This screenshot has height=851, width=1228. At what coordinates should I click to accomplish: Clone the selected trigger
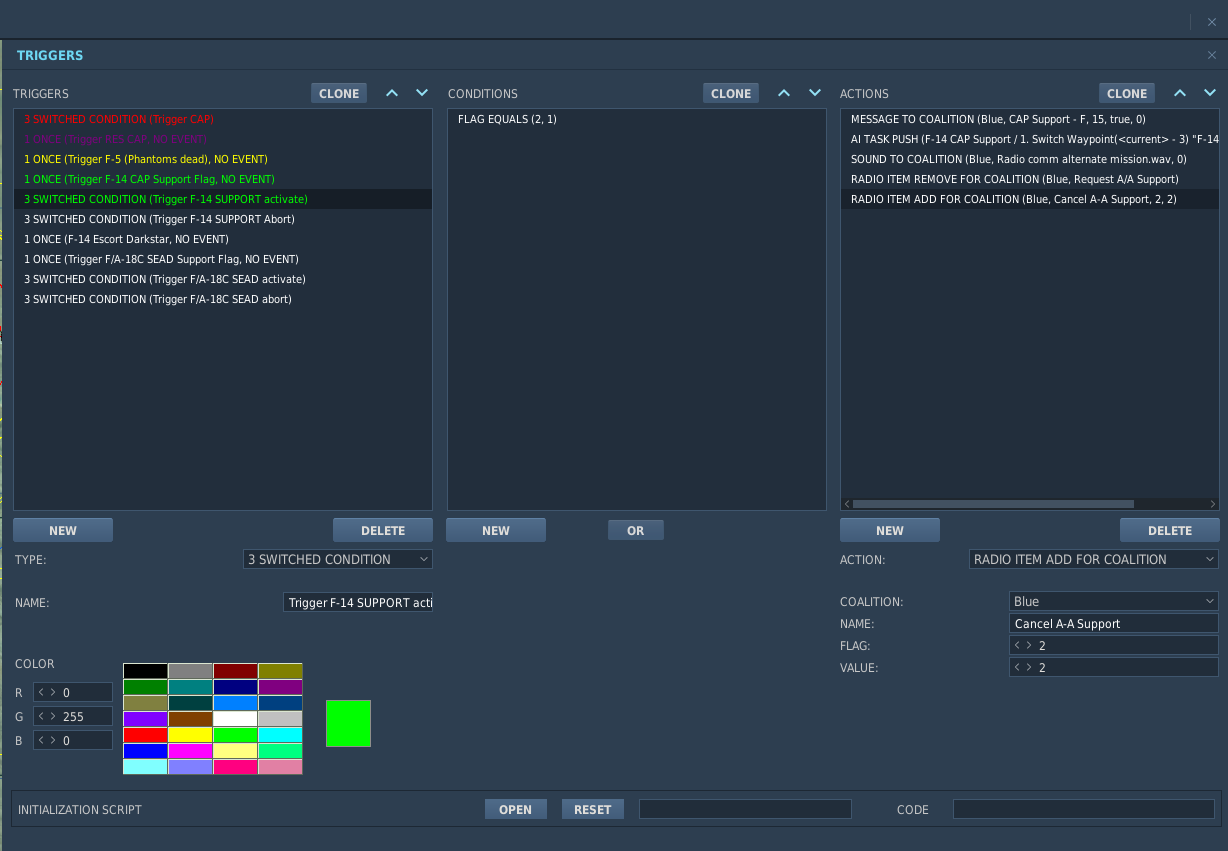[x=339, y=93]
